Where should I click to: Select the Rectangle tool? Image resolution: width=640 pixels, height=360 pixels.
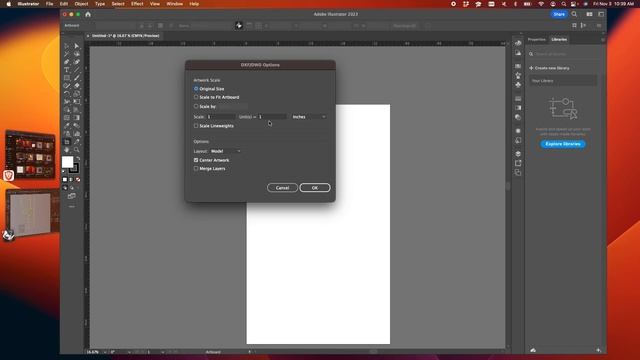[x=67, y=78]
